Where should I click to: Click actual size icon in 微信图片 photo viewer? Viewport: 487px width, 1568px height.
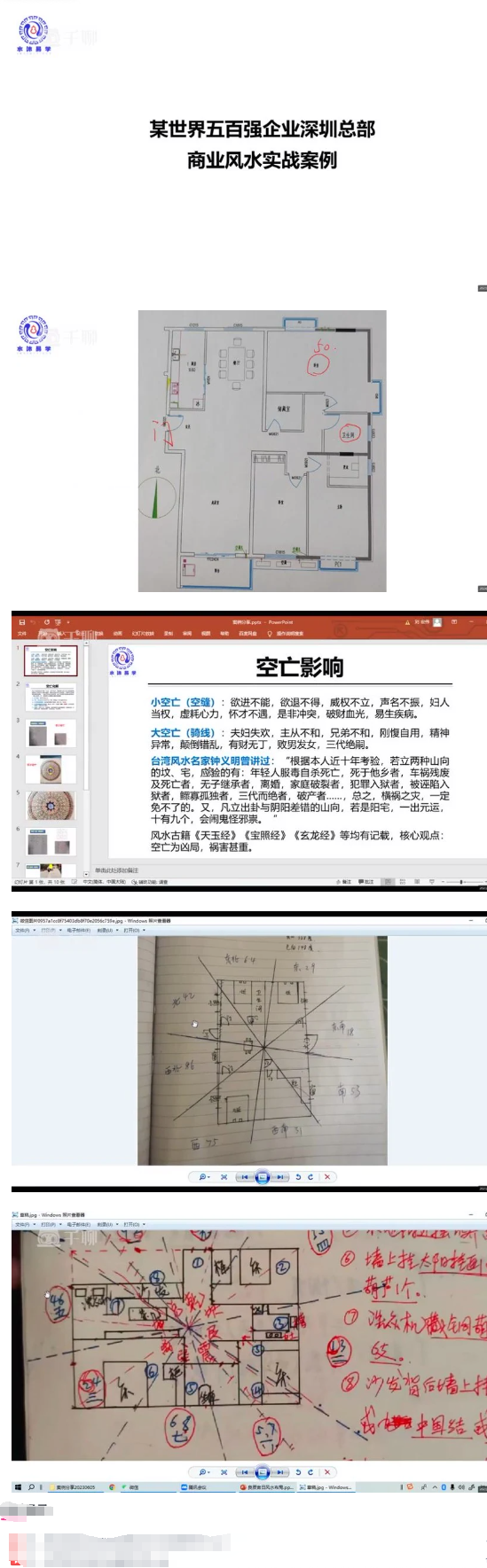tap(224, 1177)
